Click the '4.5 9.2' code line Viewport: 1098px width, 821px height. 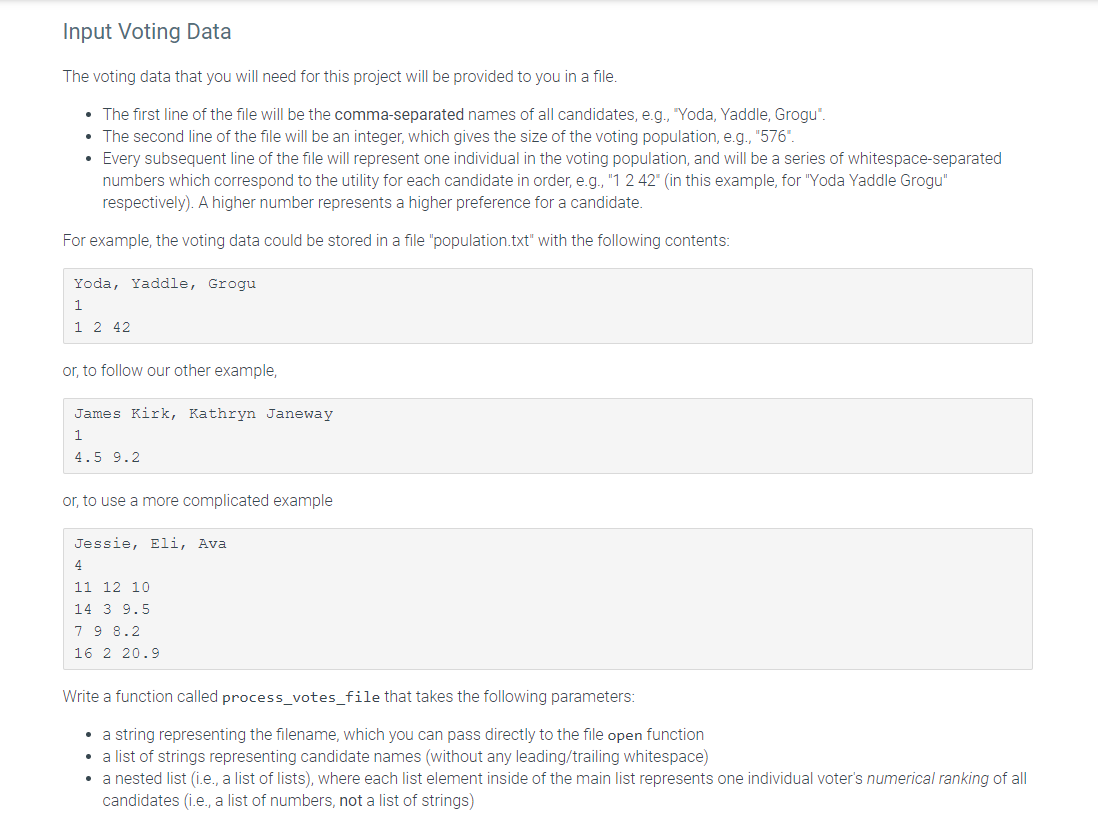[107, 458]
